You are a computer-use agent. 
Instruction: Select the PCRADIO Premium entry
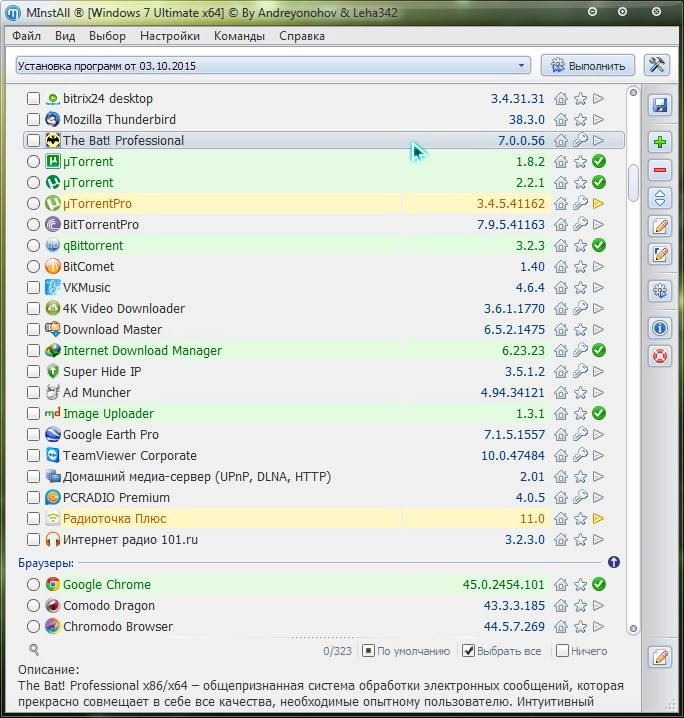pos(323,497)
